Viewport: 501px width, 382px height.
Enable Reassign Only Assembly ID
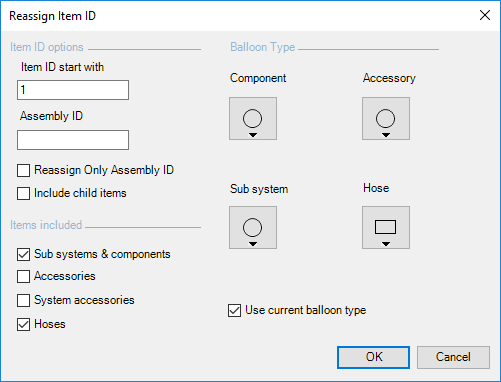pyautogui.click(x=23, y=170)
